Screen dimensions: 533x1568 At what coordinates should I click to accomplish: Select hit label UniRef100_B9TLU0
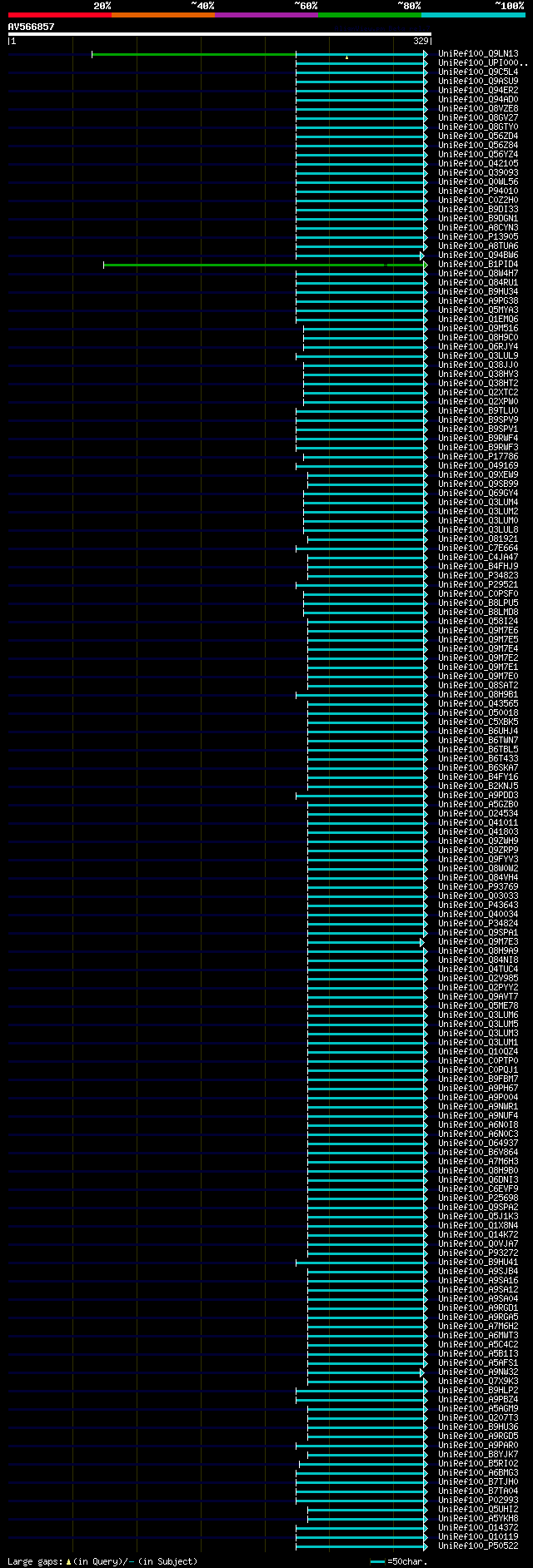478,411
